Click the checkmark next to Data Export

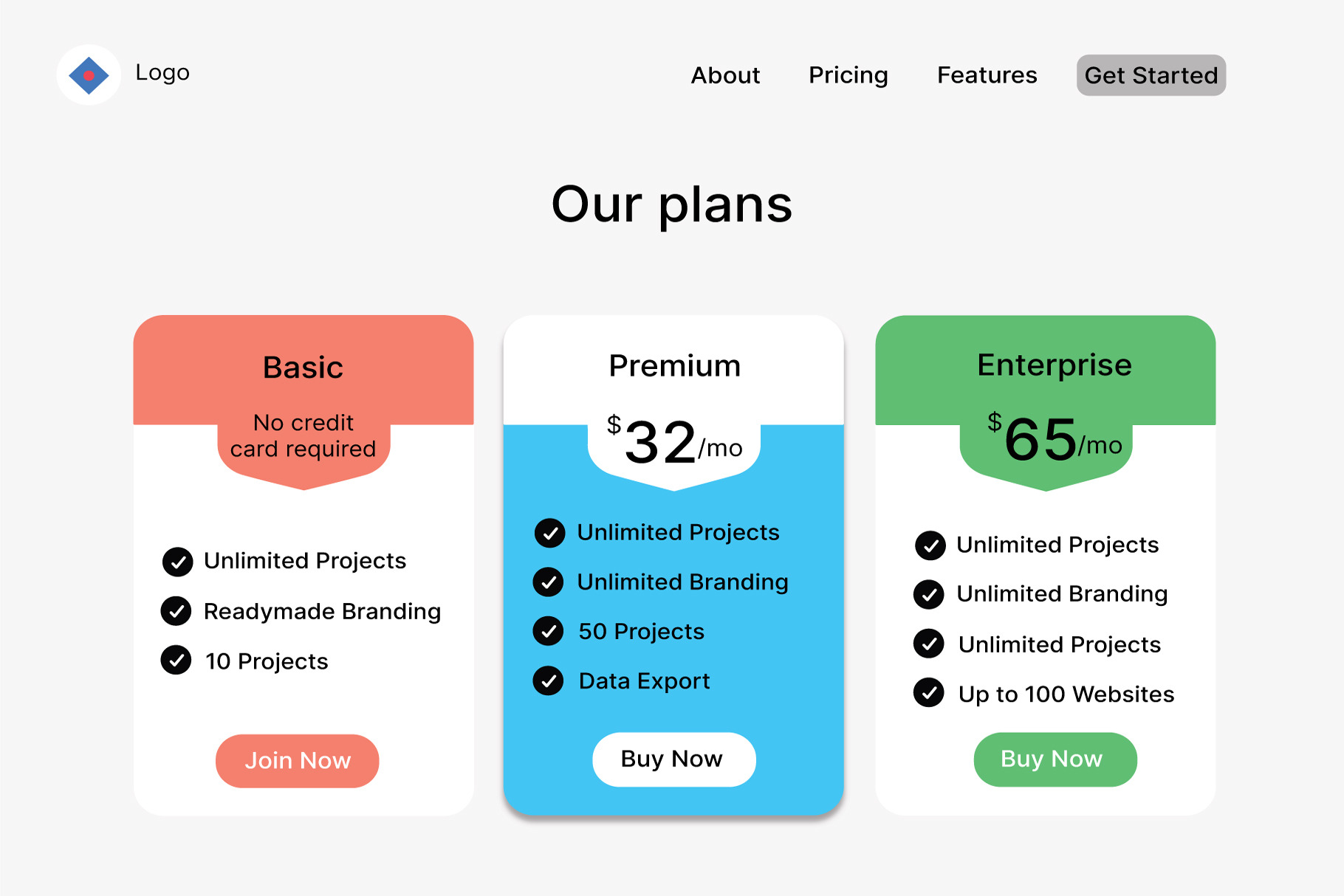tap(549, 680)
